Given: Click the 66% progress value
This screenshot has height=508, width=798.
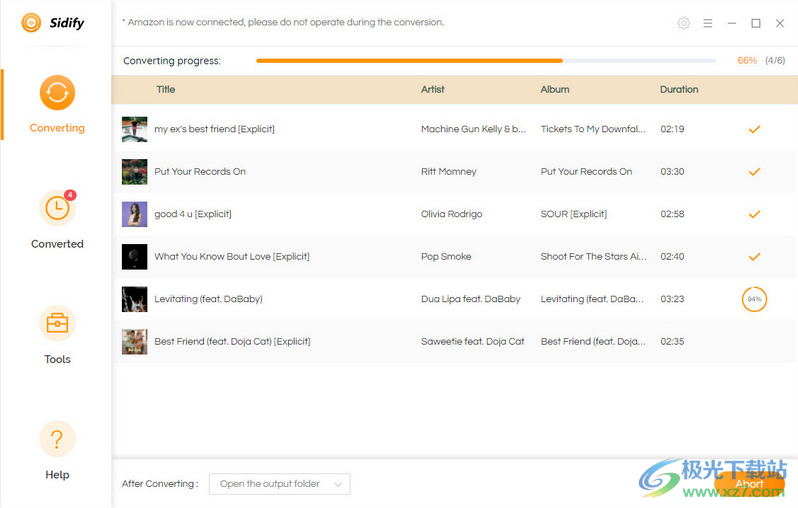Looking at the screenshot, I should tap(747, 61).
